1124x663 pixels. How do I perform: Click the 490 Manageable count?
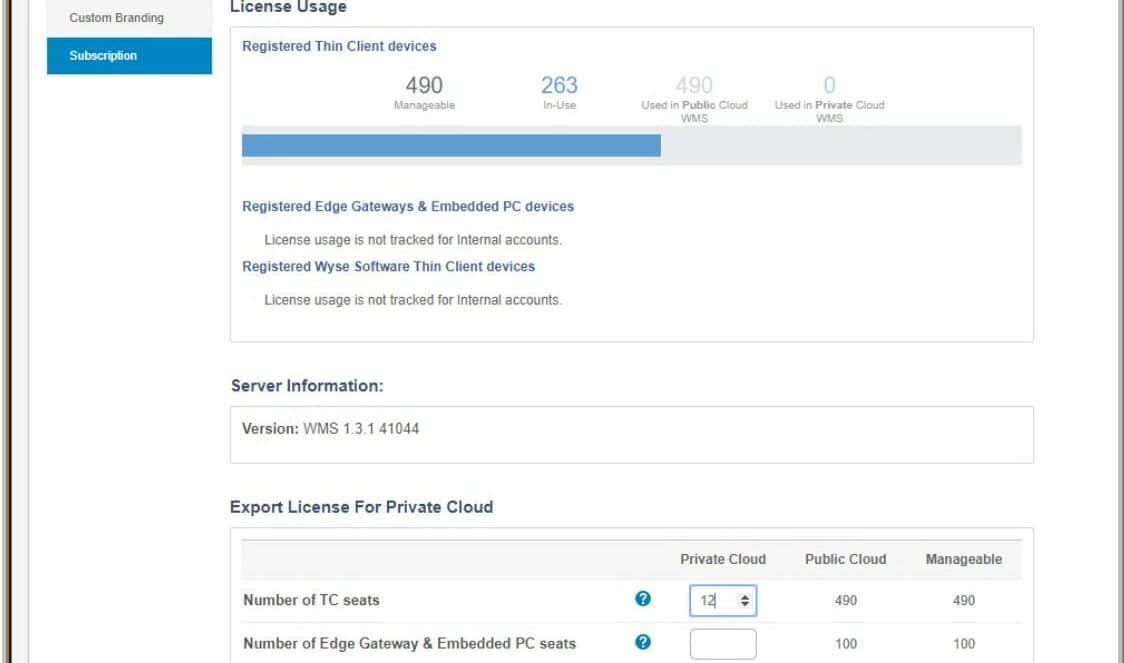tap(424, 85)
